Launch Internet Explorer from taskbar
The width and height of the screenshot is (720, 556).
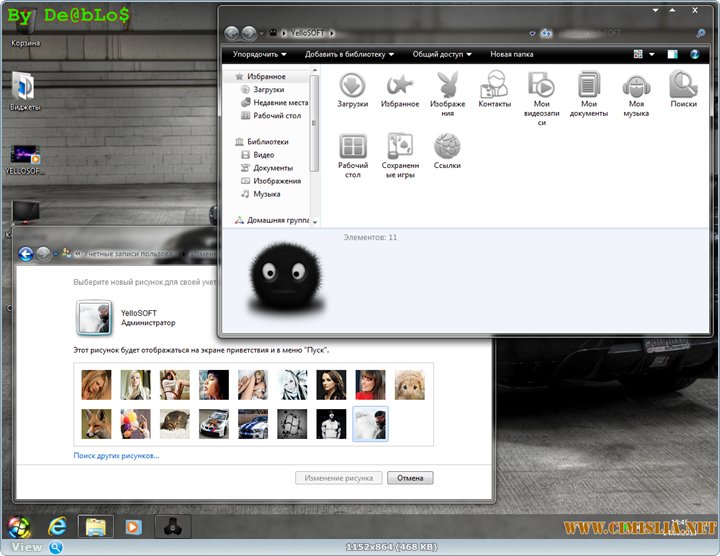pyautogui.click(x=57, y=525)
